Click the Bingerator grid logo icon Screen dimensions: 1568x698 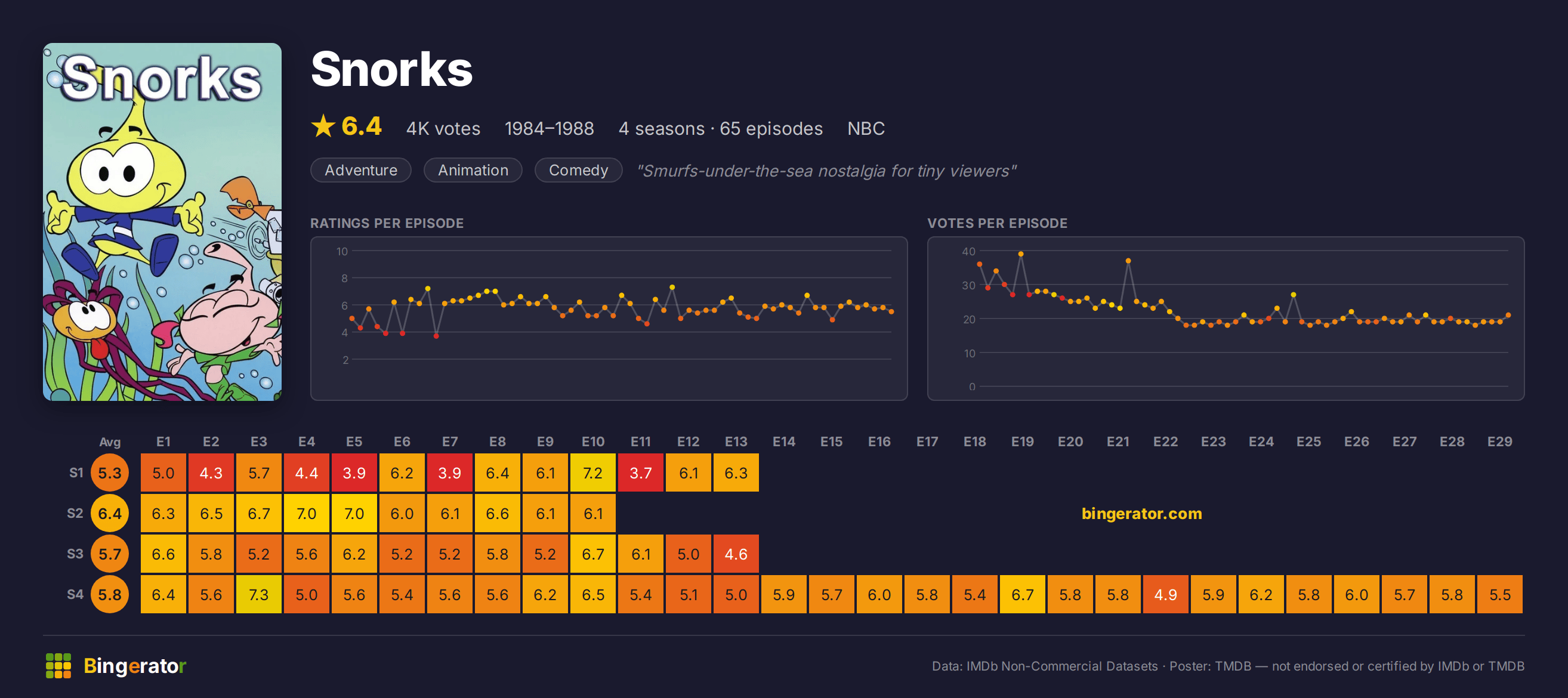tap(58, 665)
